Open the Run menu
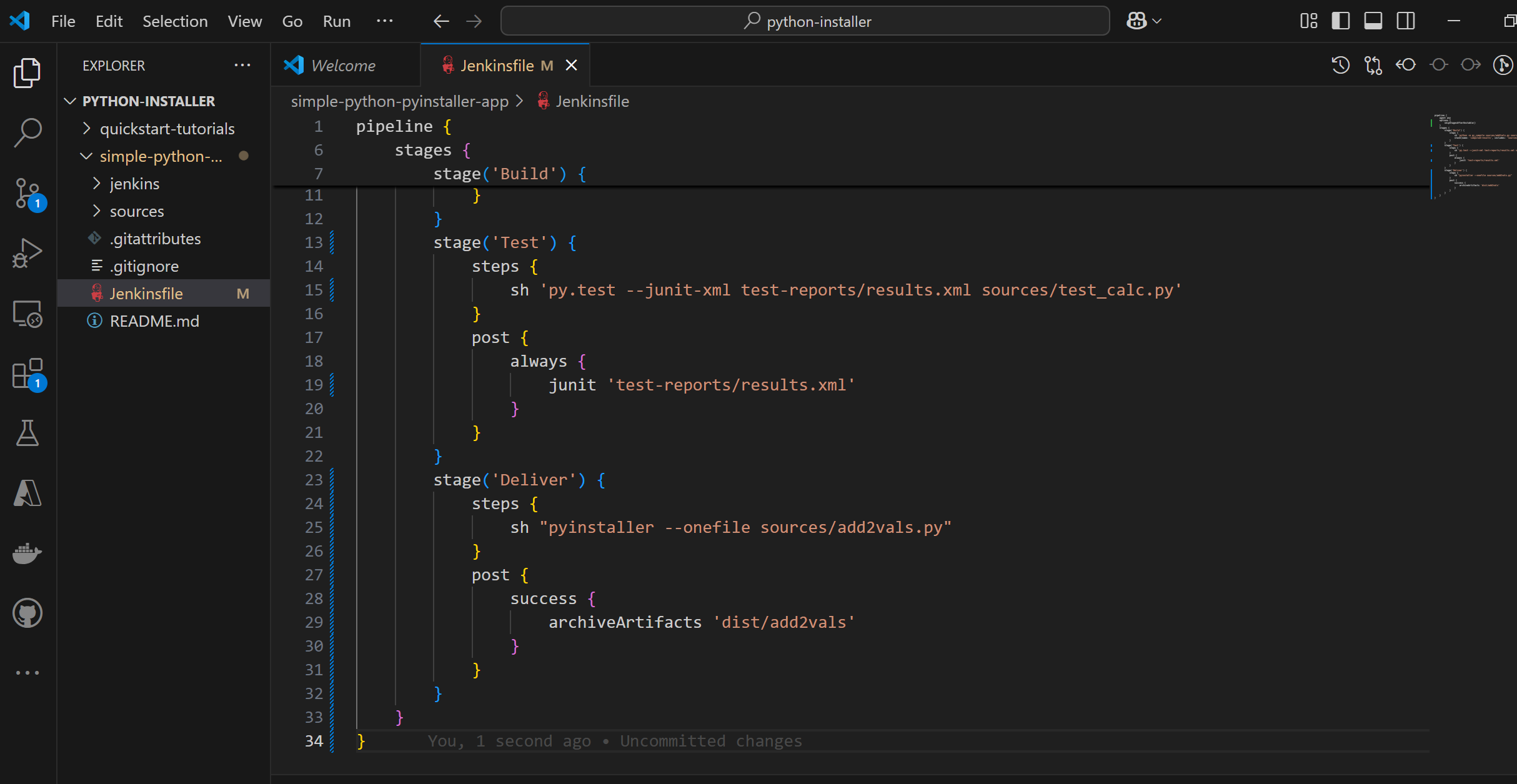This screenshot has width=1517, height=784. 337,21
